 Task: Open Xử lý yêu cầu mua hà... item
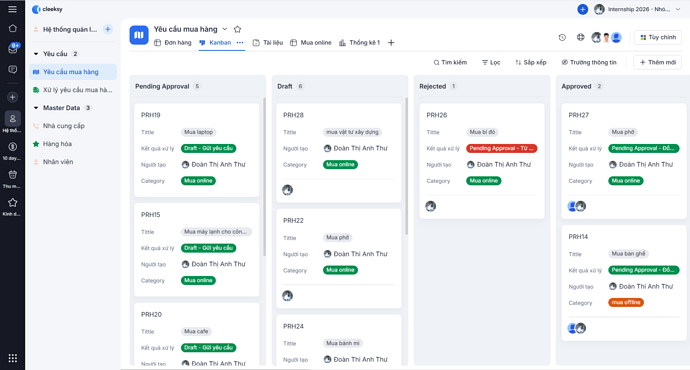pyautogui.click(x=73, y=90)
